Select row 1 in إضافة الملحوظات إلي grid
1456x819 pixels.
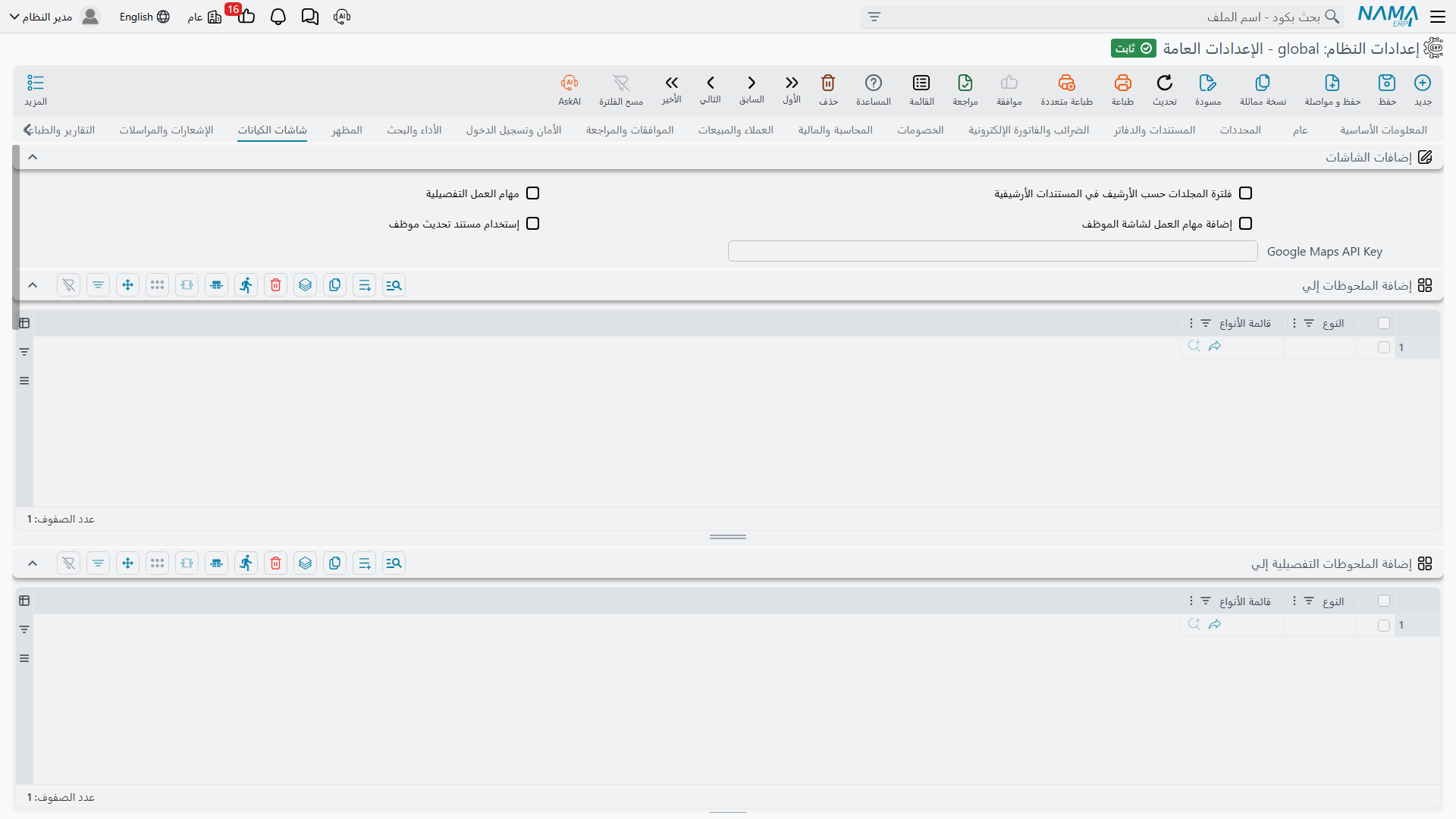1384,347
